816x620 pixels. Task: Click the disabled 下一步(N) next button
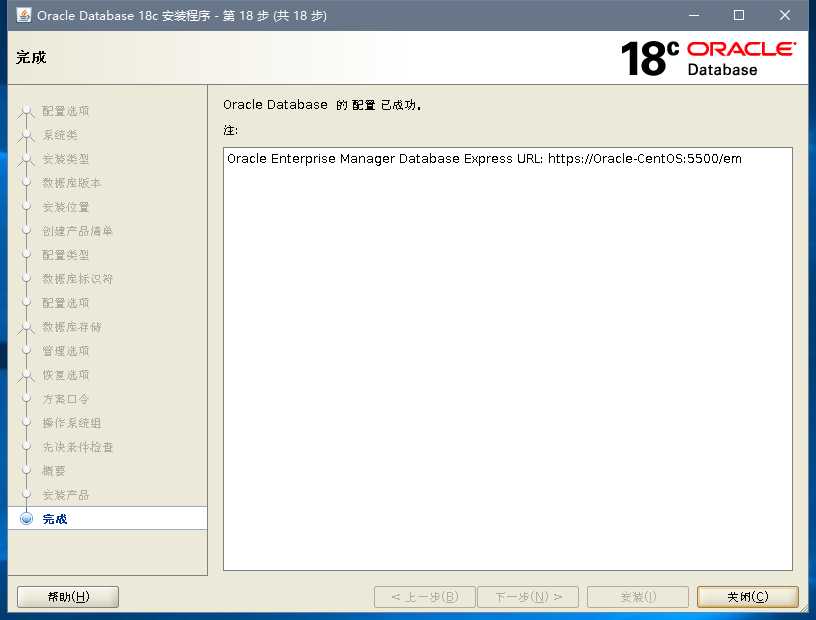pos(528,597)
